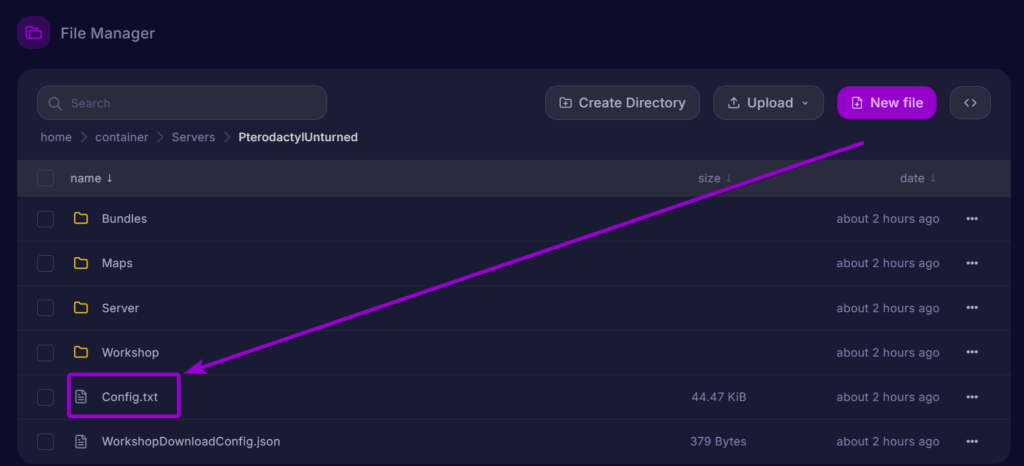Open the three-dot menu for Config.txt
The height and width of the screenshot is (466, 1024).
(972, 397)
